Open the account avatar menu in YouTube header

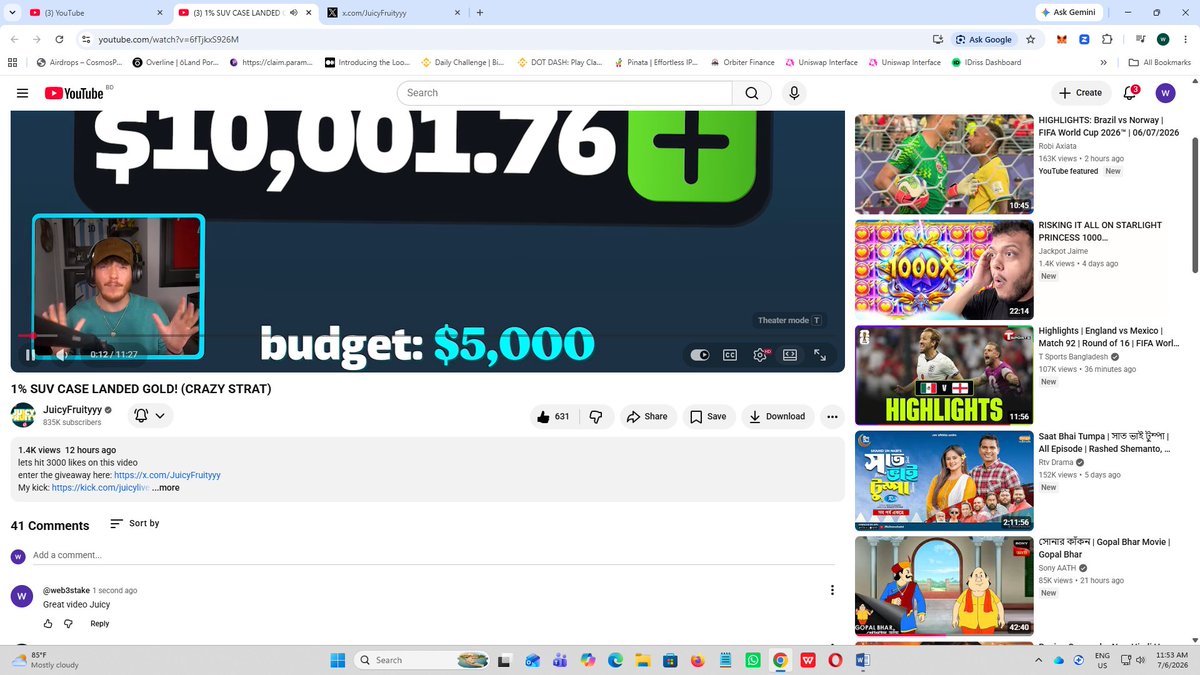tap(1165, 93)
